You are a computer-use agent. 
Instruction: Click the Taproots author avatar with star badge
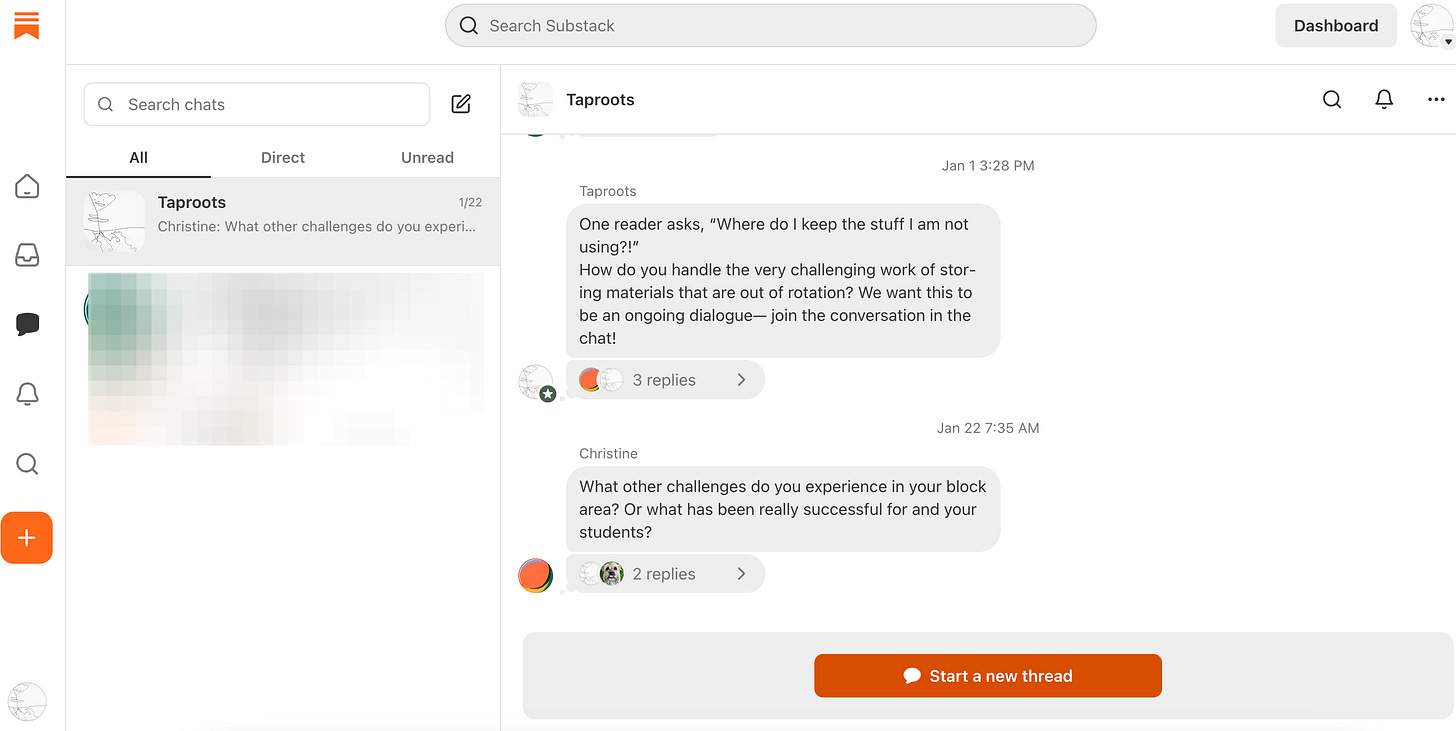tap(537, 382)
